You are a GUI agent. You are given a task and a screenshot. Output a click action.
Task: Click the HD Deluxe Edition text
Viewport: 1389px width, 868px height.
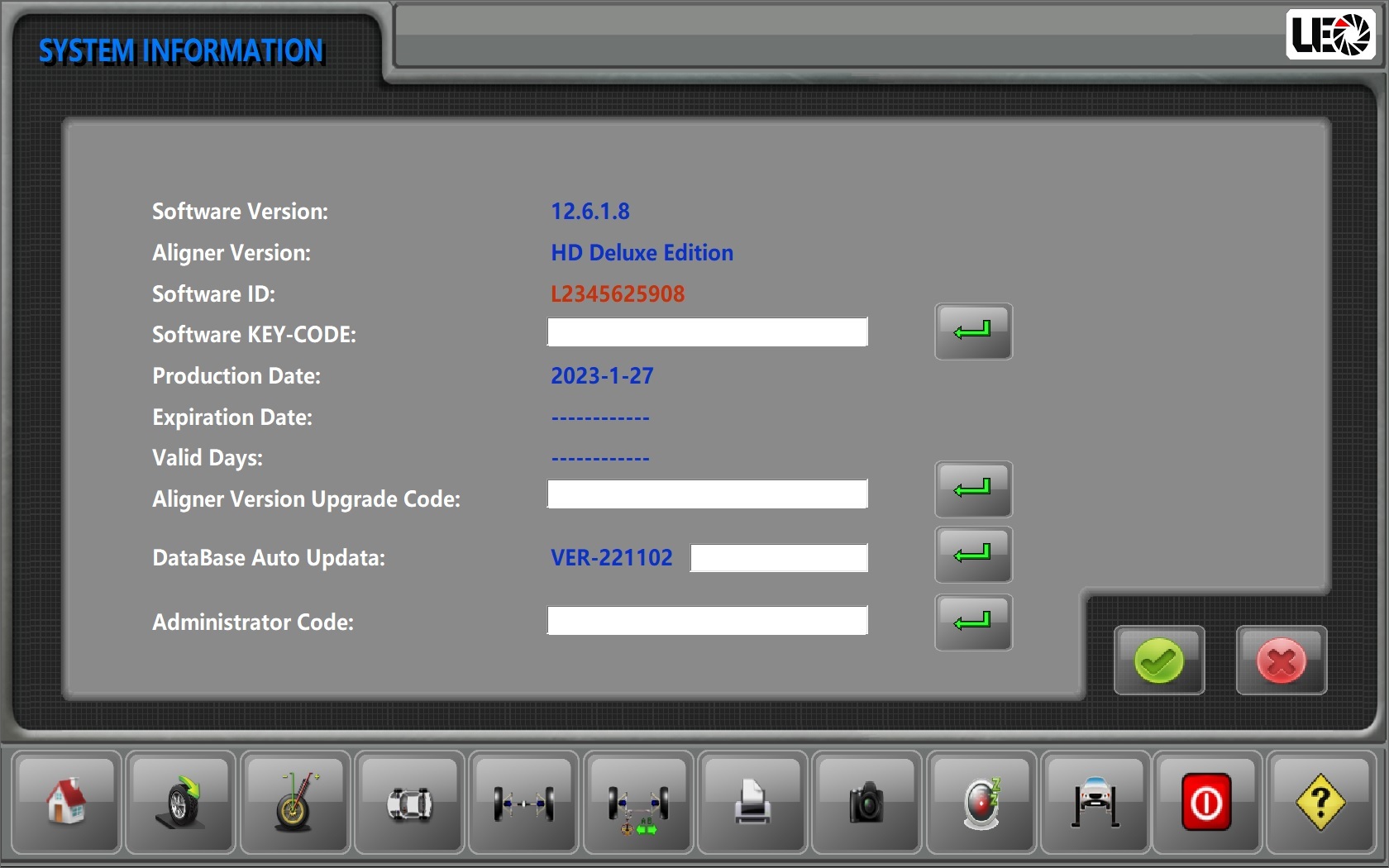642,253
